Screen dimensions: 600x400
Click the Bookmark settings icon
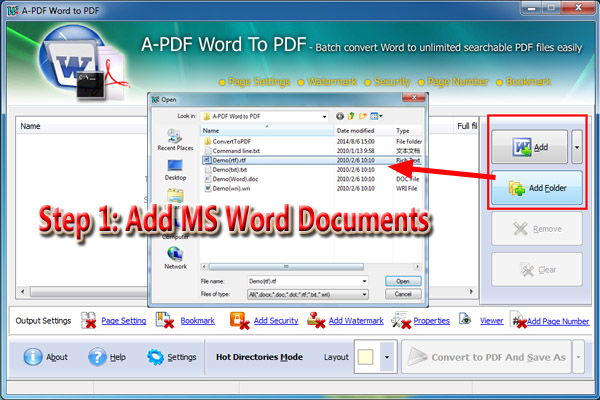(165, 320)
